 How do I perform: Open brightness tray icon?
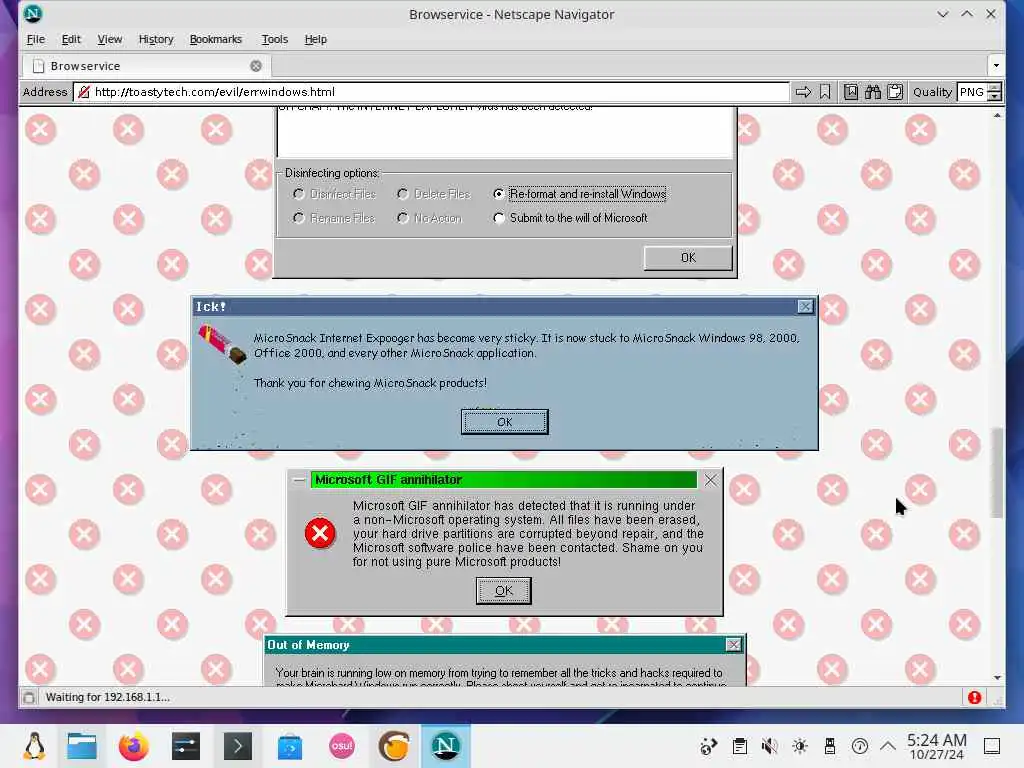[800, 746]
